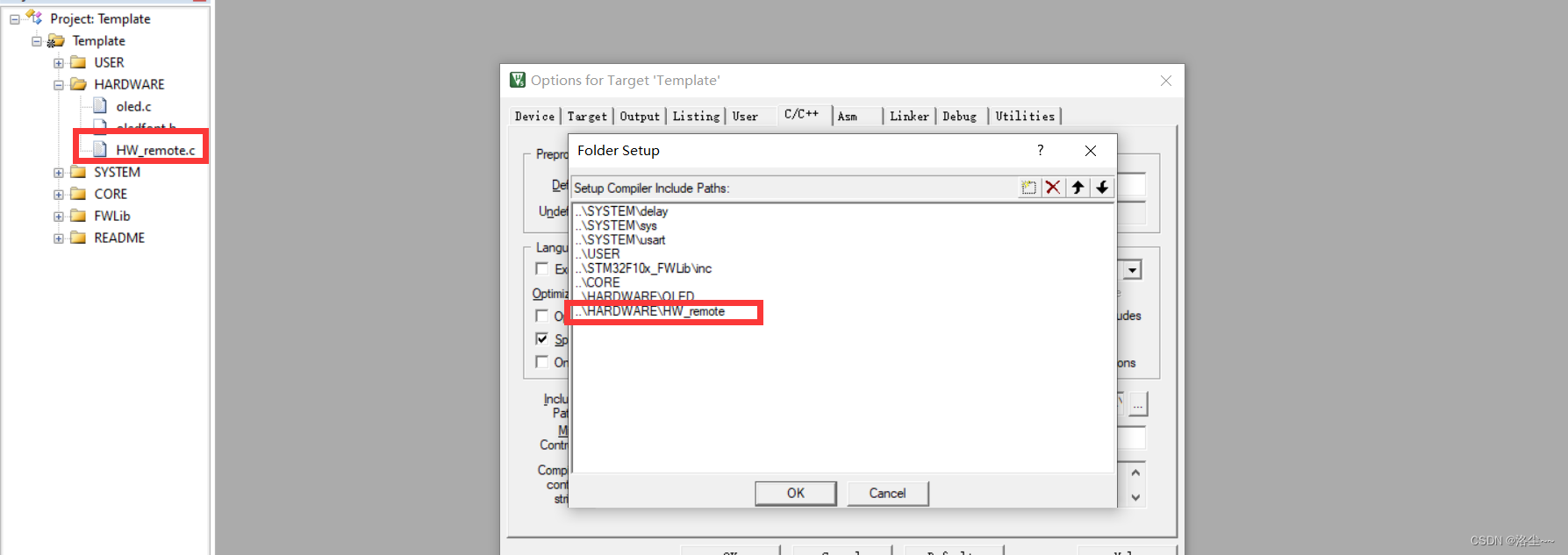
Task: Switch to the Output tab
Action: click(640, 117)
